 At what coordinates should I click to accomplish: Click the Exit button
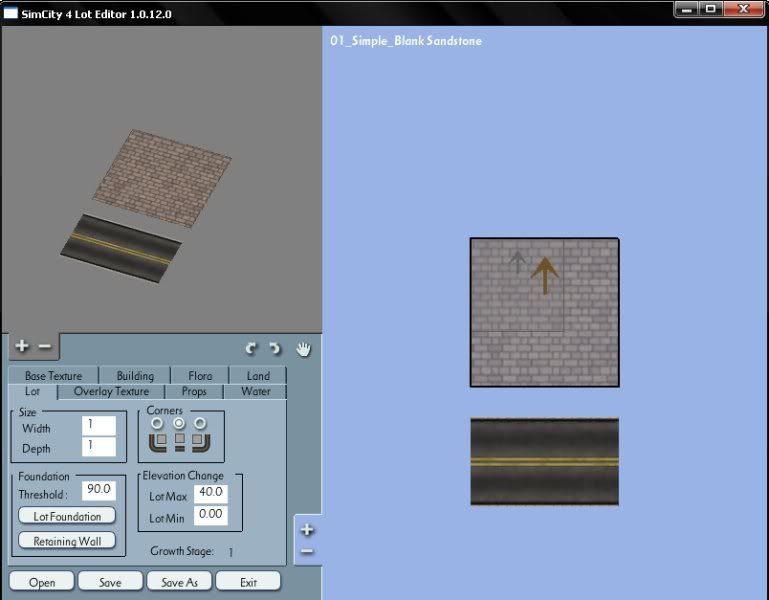pos(248,582)
